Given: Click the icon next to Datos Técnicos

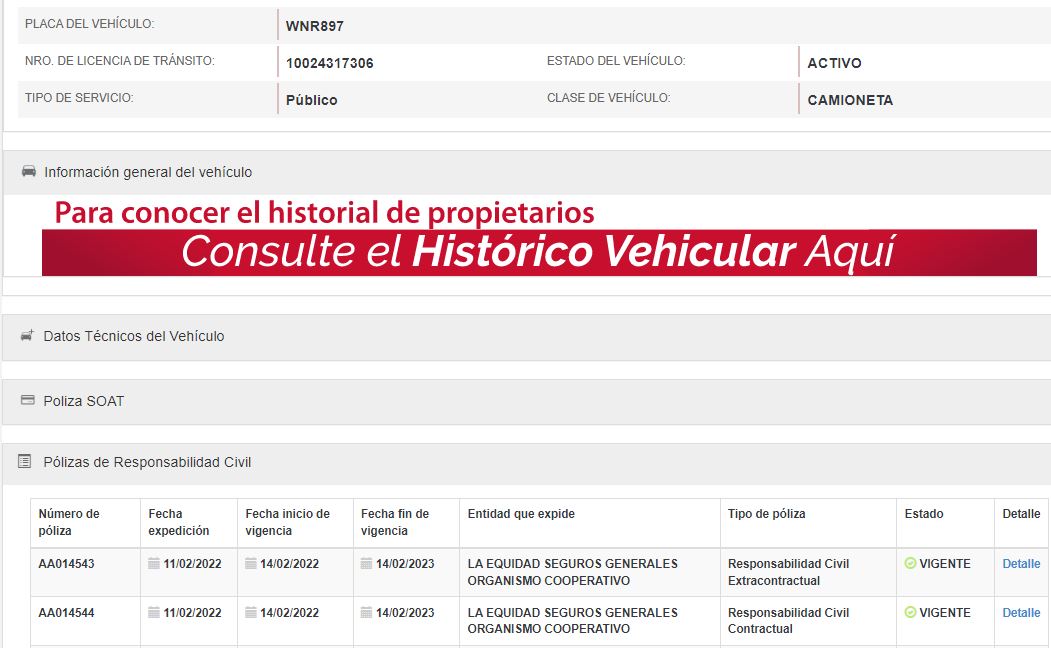Looking at the screenshot, I should click(27, 336).
